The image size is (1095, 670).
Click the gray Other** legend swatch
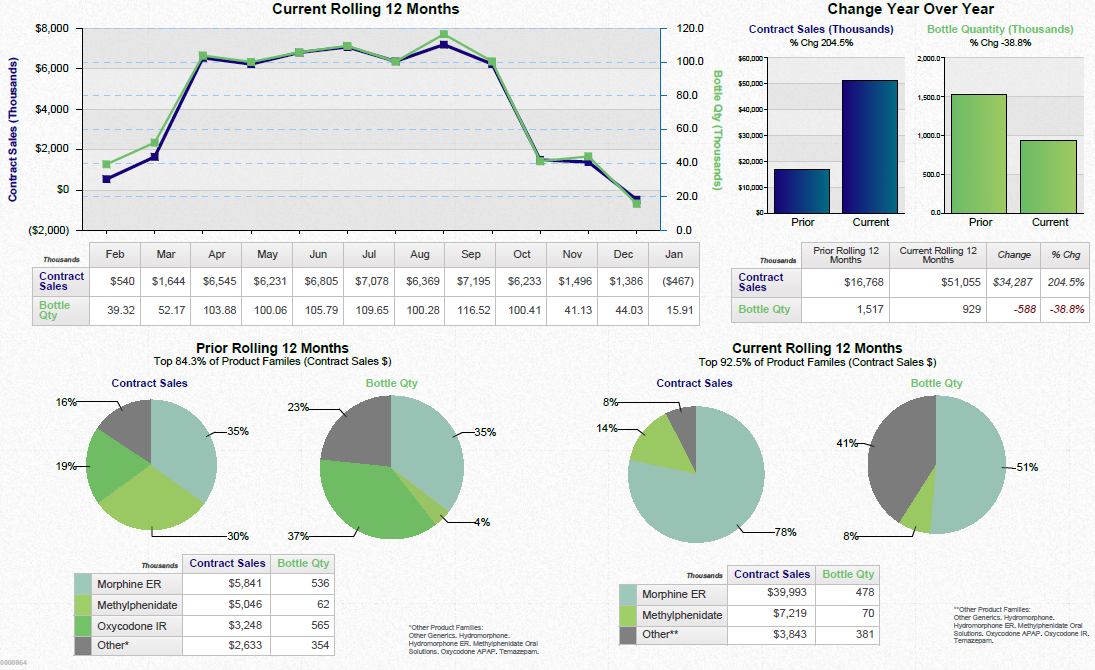coord(630,636)
